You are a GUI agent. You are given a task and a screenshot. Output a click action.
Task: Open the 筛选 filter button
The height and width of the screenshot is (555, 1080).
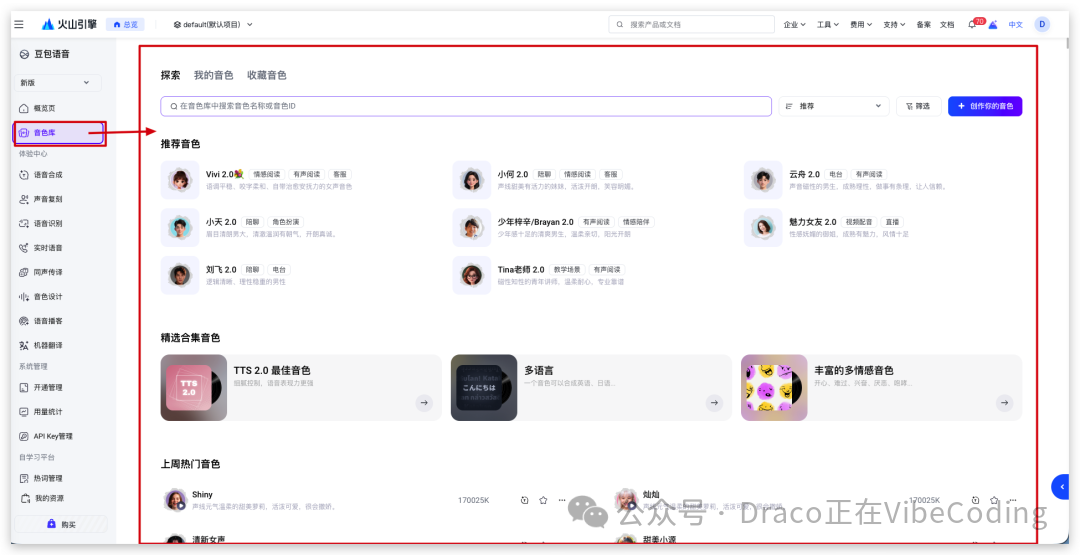(x=919, y=106)
